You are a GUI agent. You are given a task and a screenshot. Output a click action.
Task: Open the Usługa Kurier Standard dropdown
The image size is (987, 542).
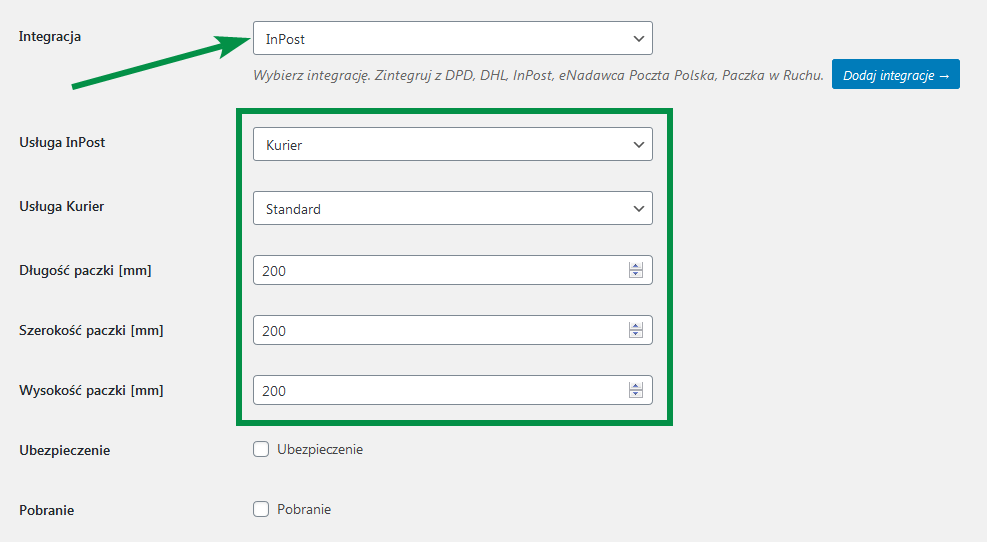click(453, 208)
